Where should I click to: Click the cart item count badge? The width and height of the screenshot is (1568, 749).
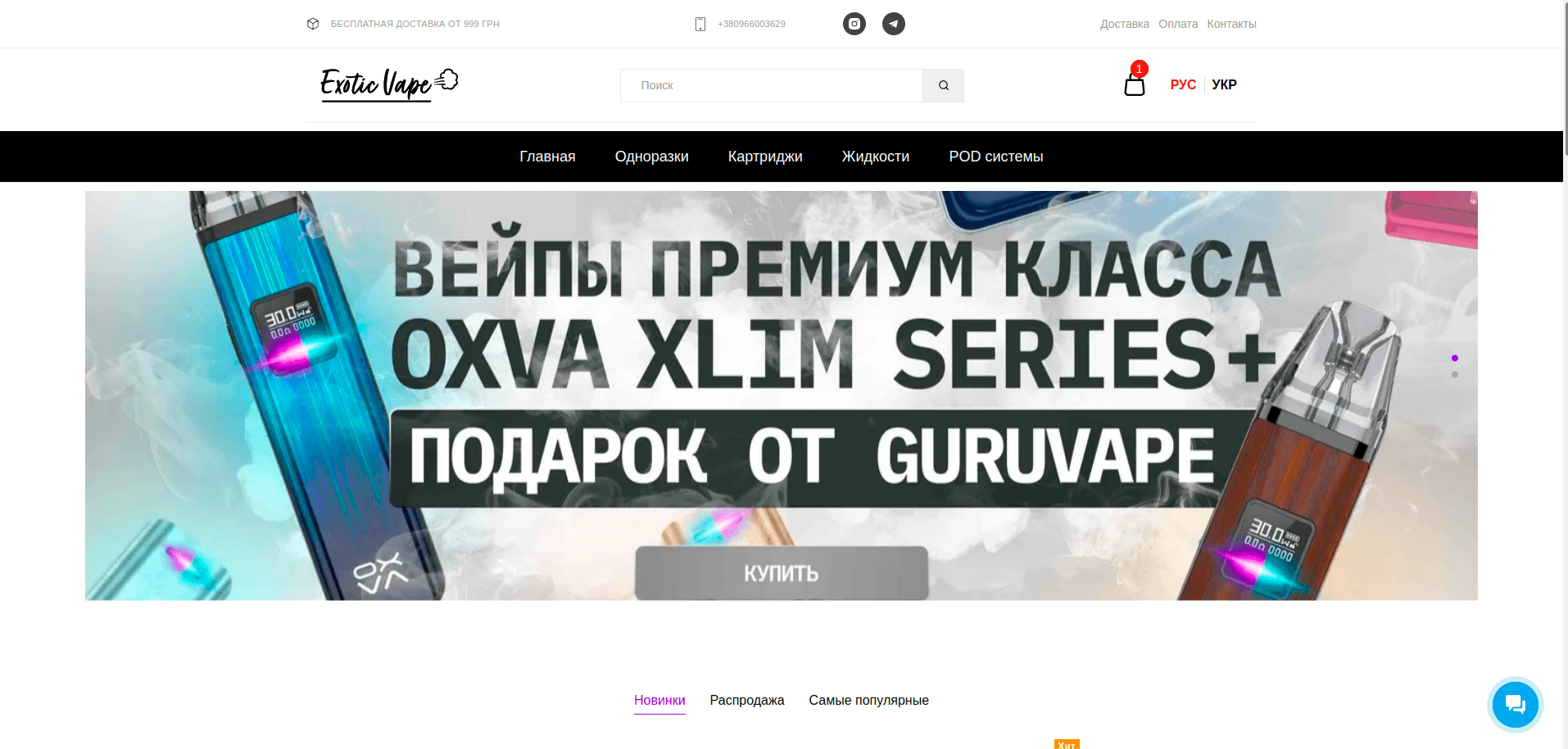pos(1139,69)
